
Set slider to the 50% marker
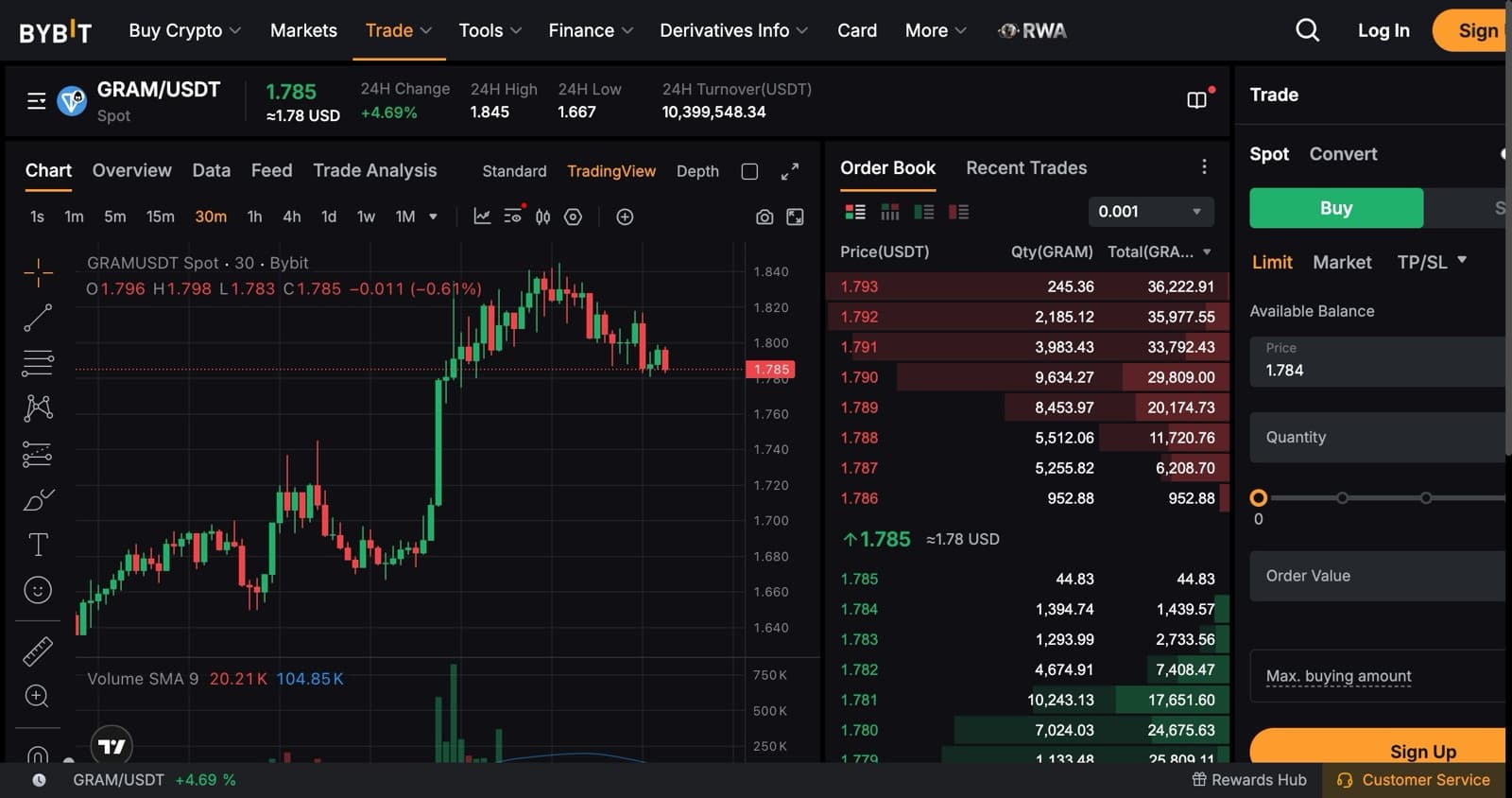click(x=1426, y=497)
